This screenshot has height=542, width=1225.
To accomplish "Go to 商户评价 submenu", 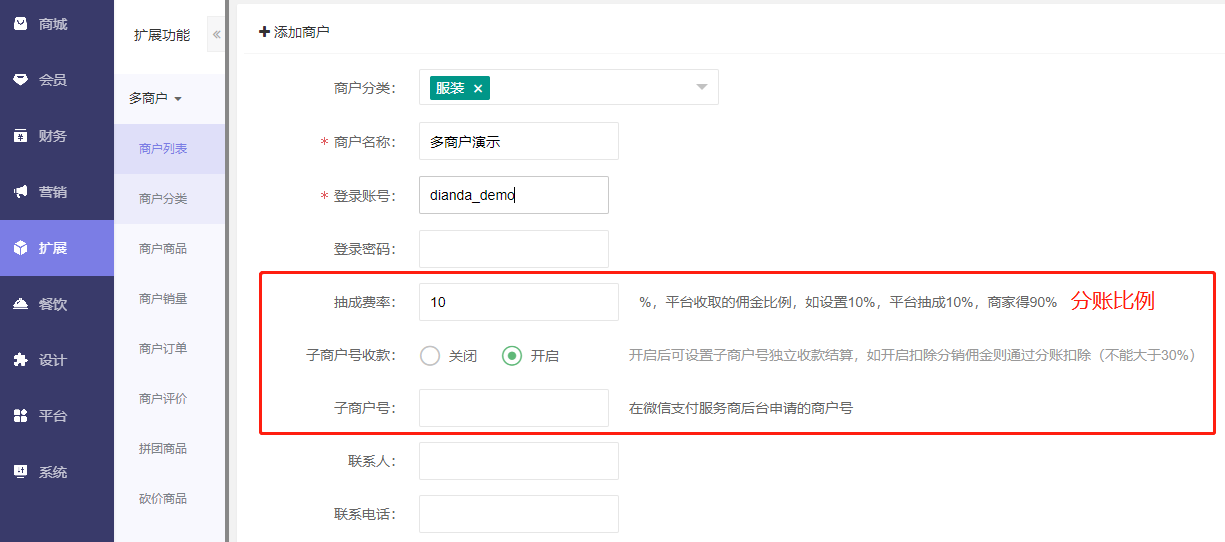I will click(169, 399).
